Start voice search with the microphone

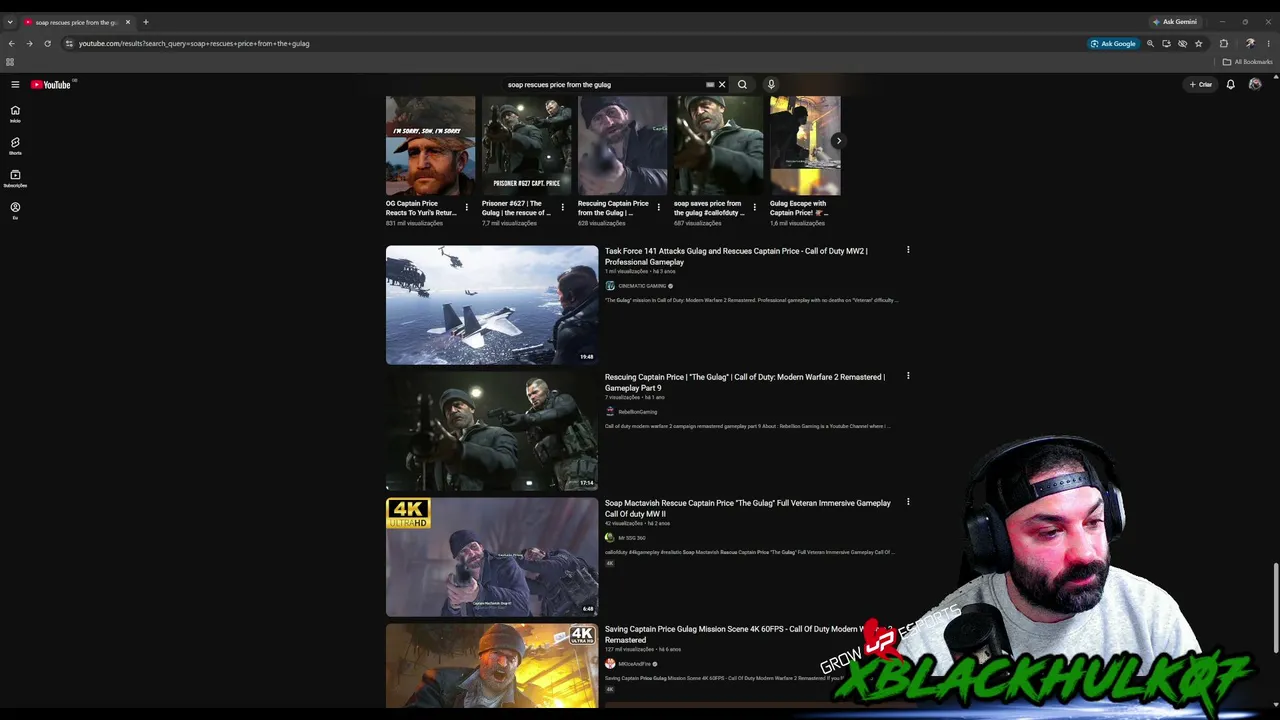pyautogui.click(x=771, y=85)
